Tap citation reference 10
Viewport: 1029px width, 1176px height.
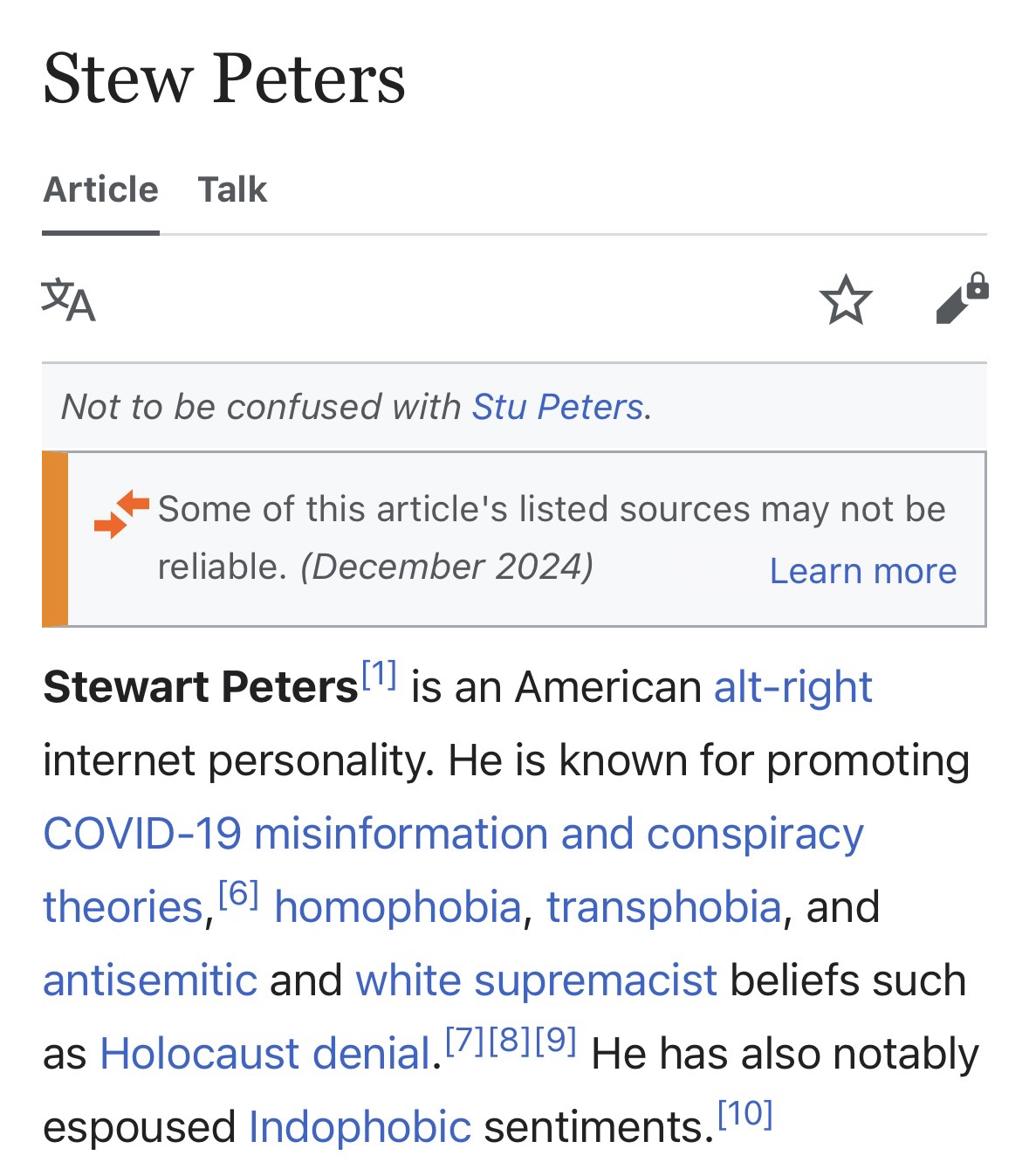(744, 1114)
